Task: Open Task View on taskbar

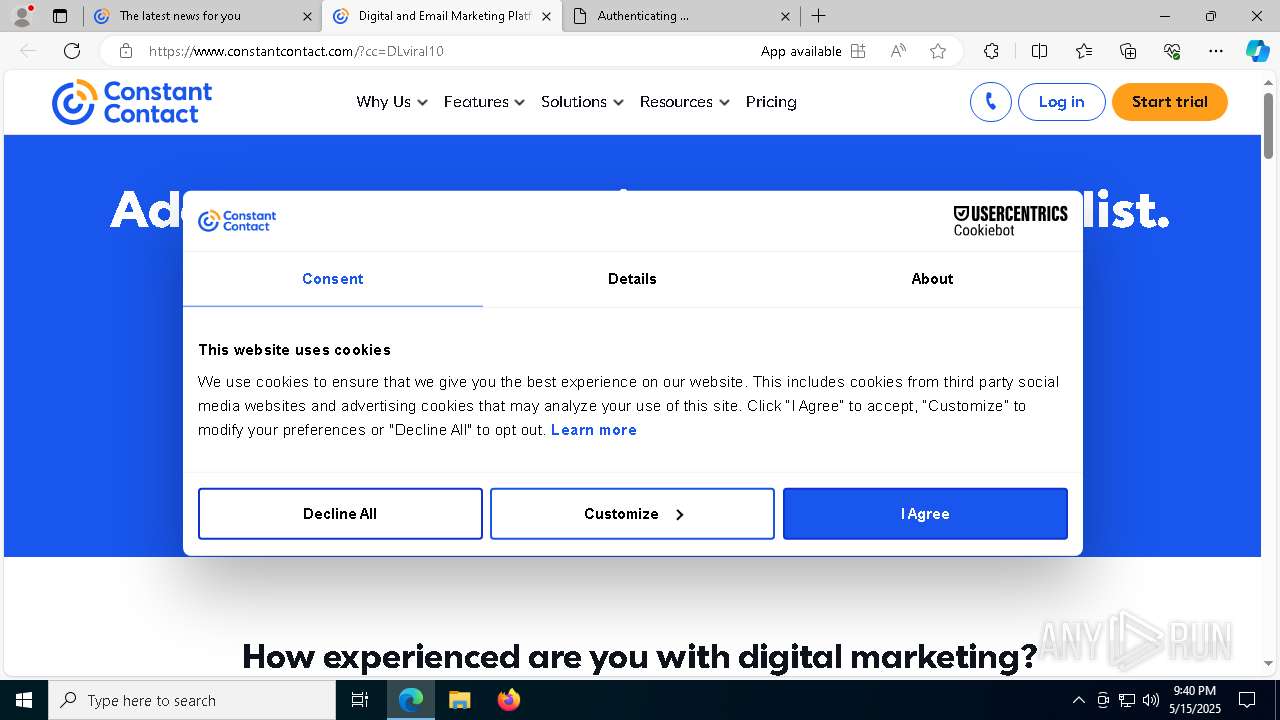Action: coord(360,700)
